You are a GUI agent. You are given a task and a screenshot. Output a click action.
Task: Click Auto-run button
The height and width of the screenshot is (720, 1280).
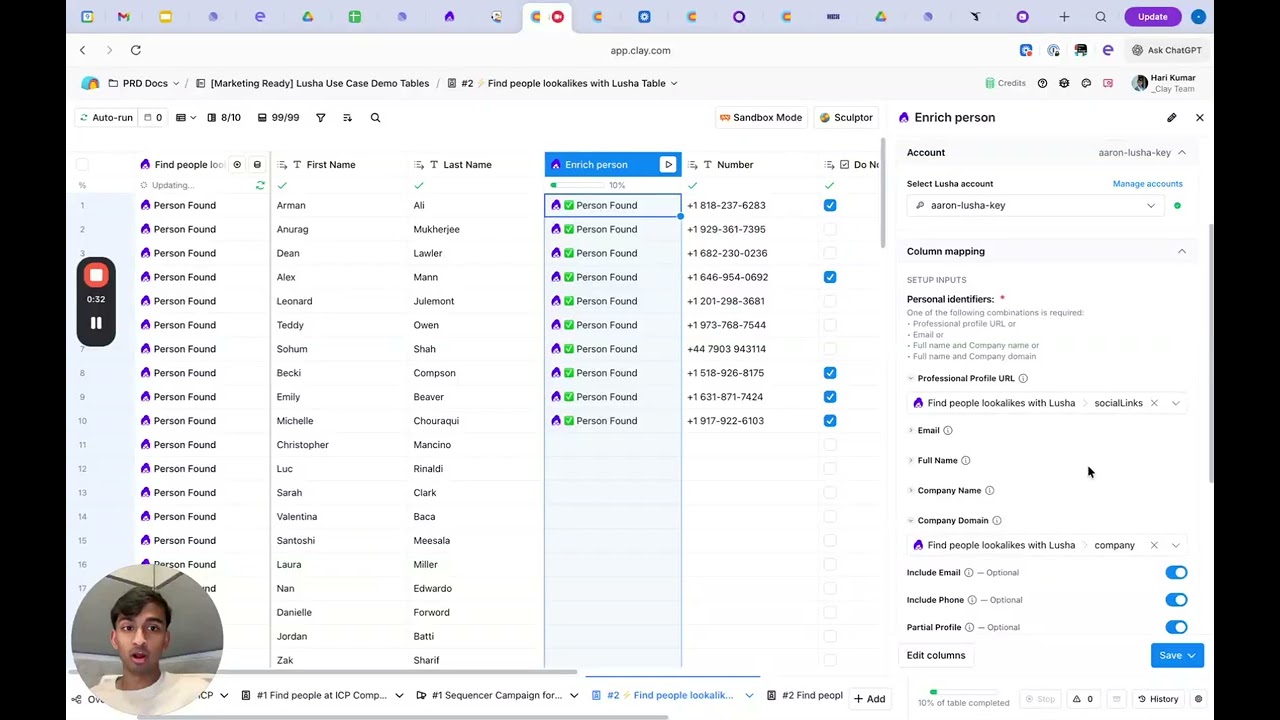click(106, 118)
